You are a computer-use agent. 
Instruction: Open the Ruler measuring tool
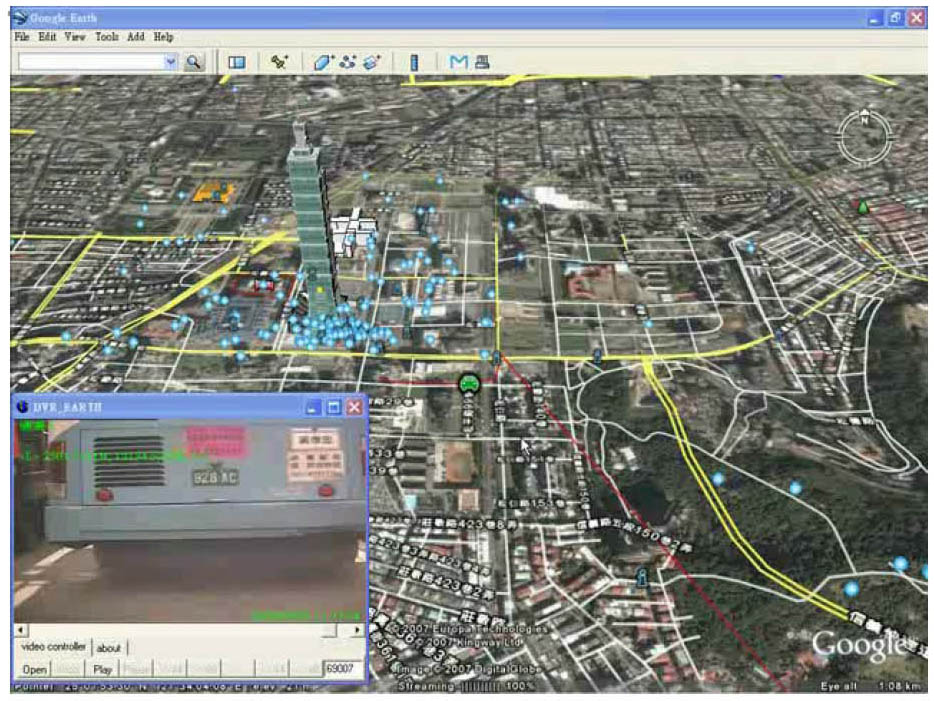pyautogui.click(x=415, y=63)
